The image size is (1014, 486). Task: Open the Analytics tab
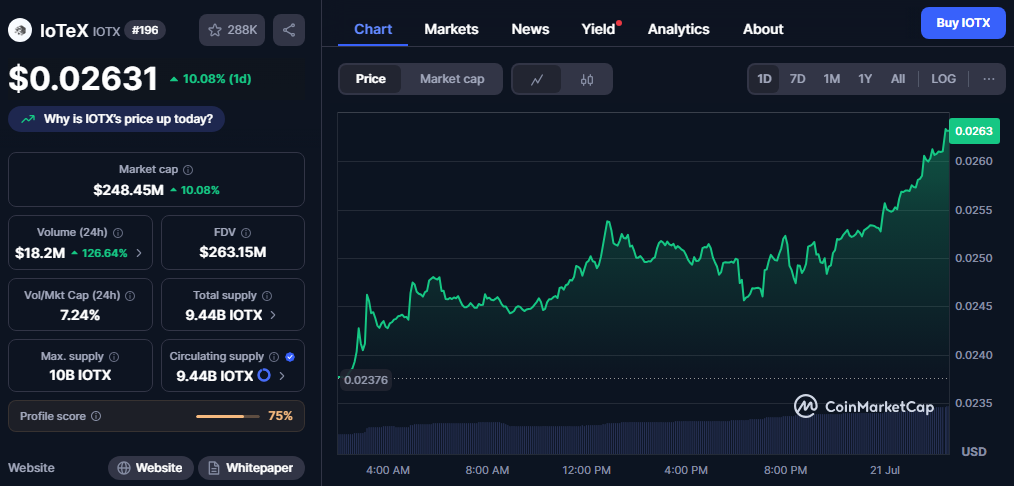(x=678, y=29)
